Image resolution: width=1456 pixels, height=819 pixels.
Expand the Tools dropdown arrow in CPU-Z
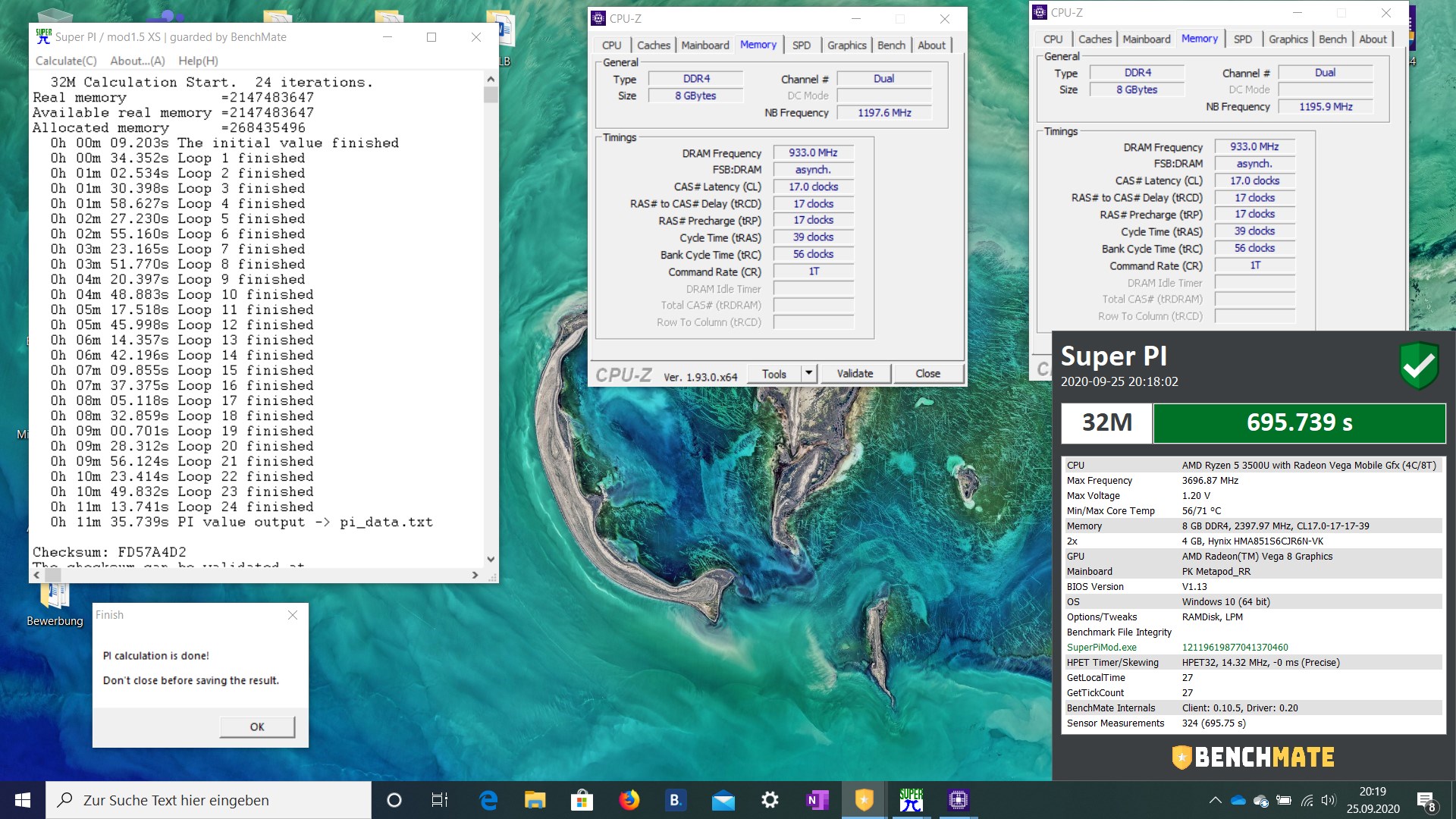coord(808,374)
